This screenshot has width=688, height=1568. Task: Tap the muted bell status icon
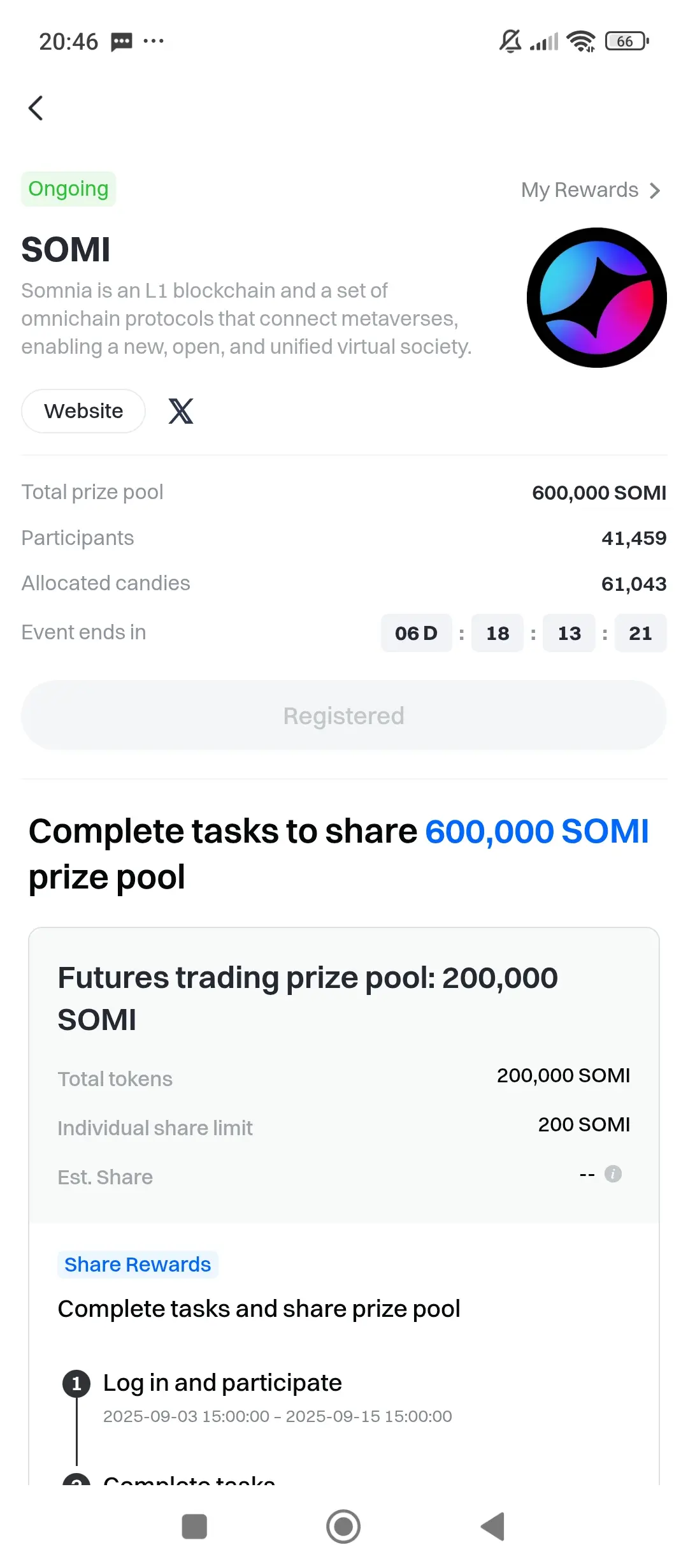[x=510, y=41]
